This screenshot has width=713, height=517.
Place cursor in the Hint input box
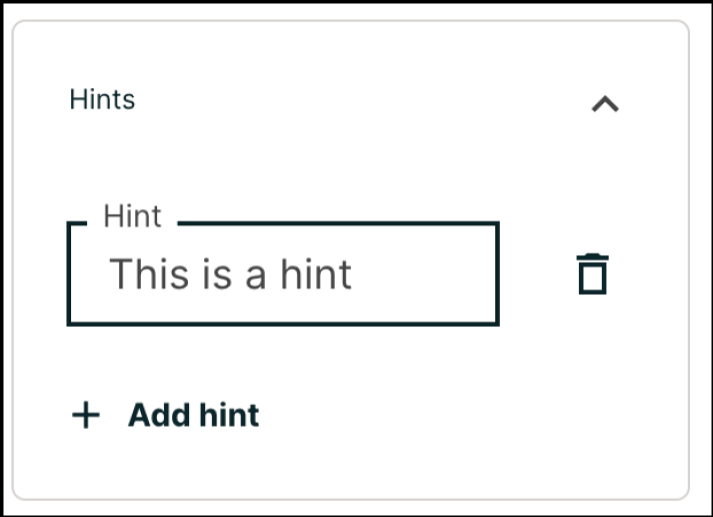(282, 274)
